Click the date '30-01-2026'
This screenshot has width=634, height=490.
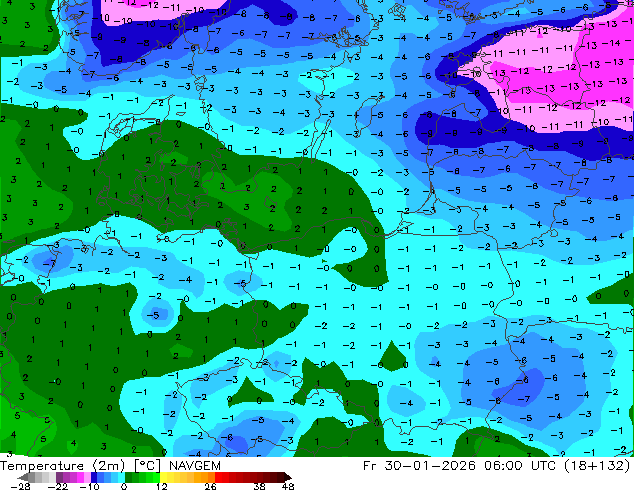pyautogui.click(x=430, y=466)
